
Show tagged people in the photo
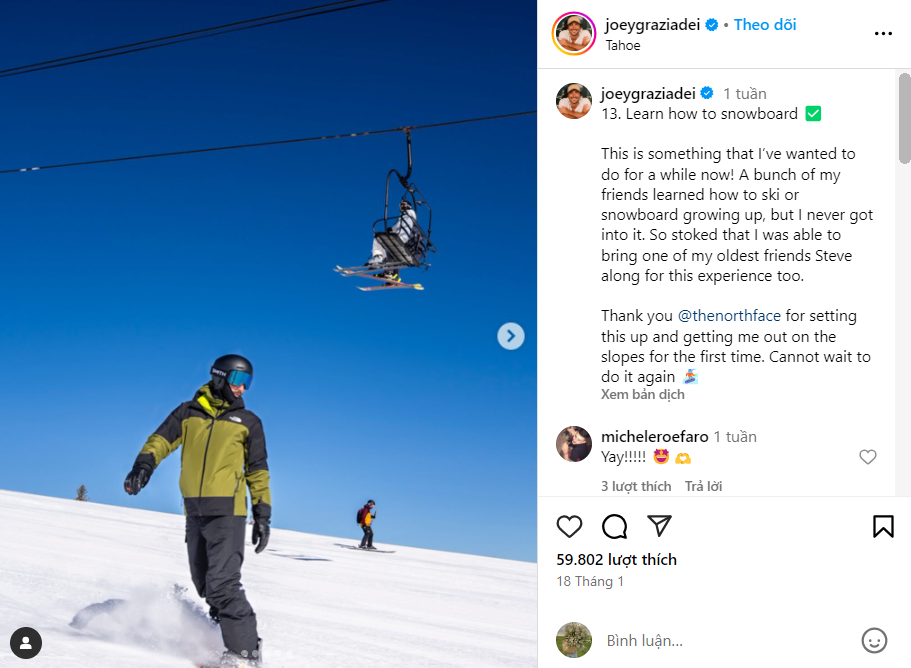pyautogui.click(x=26, y=642)
